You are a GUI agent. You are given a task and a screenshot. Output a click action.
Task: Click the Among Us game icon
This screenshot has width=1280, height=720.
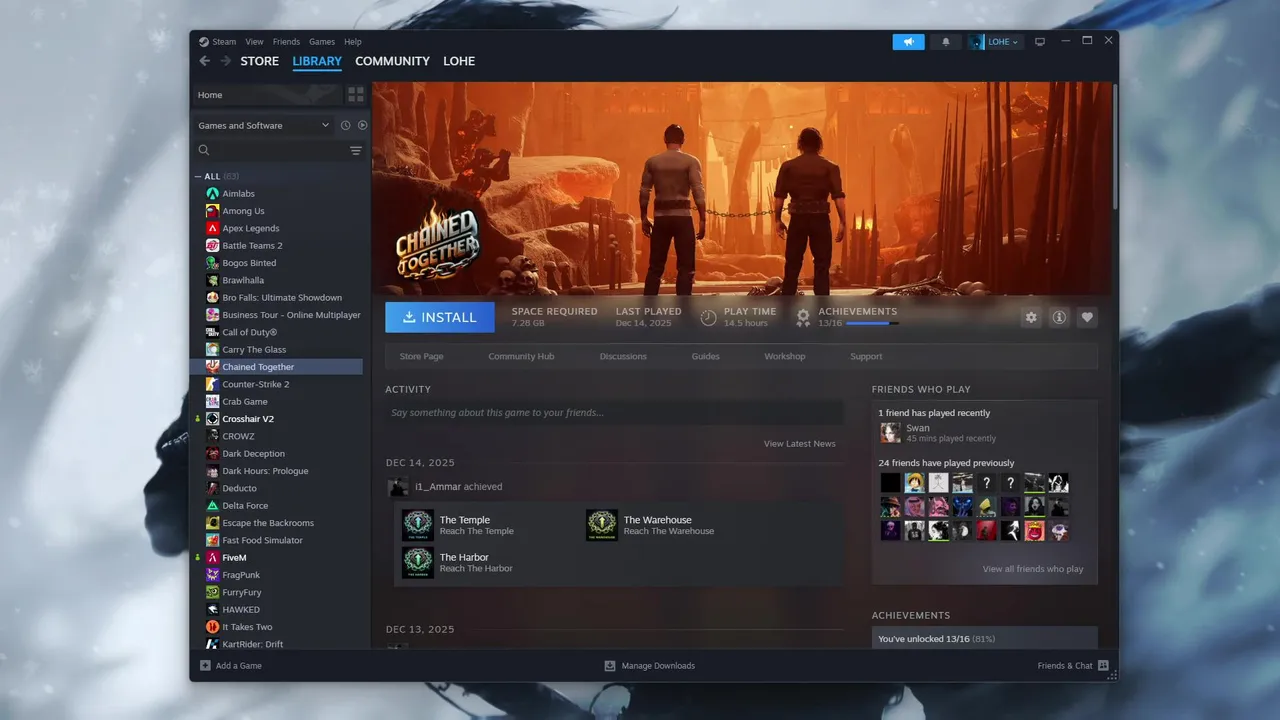(x=212, y=211)
